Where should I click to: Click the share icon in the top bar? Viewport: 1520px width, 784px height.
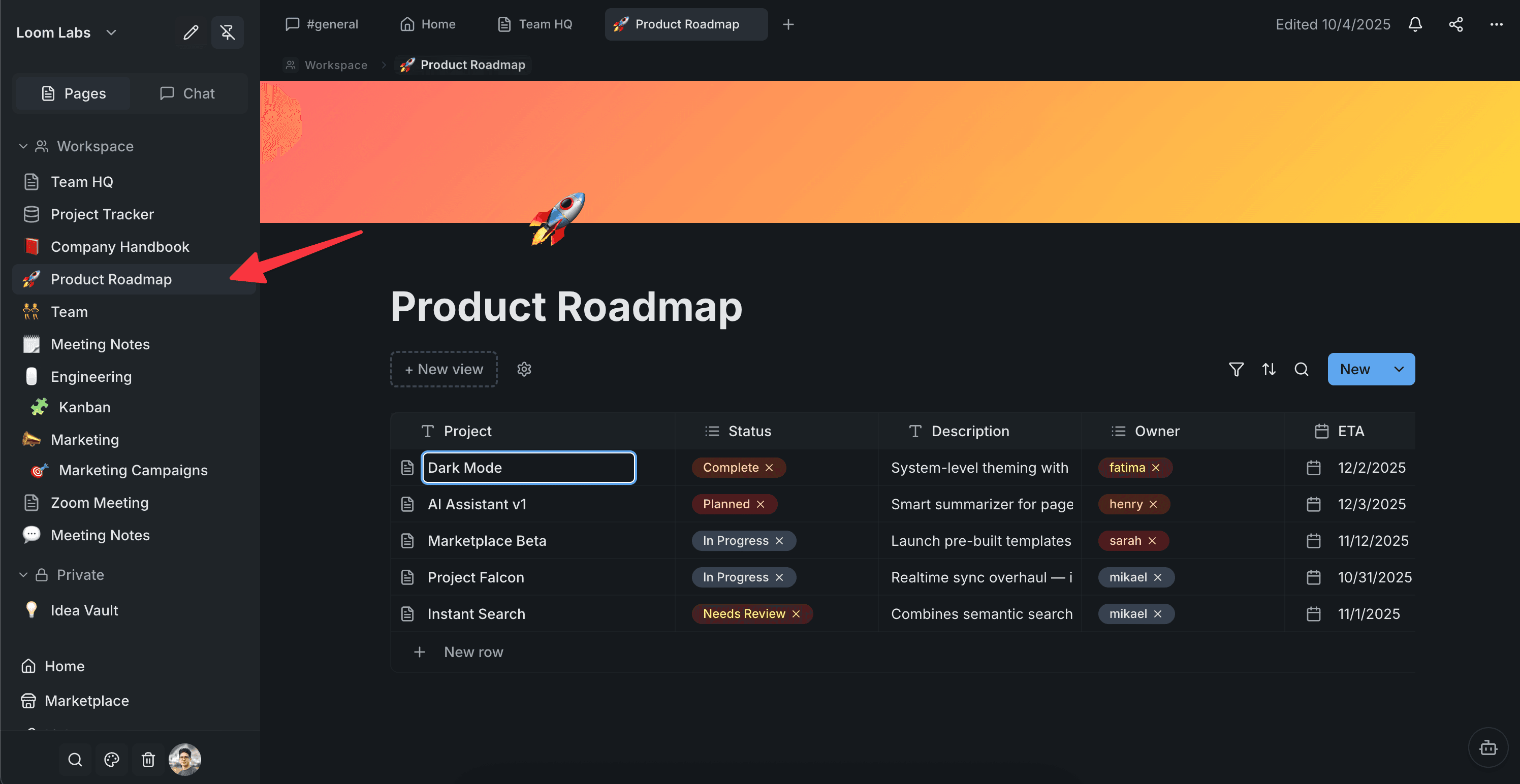1455,24
